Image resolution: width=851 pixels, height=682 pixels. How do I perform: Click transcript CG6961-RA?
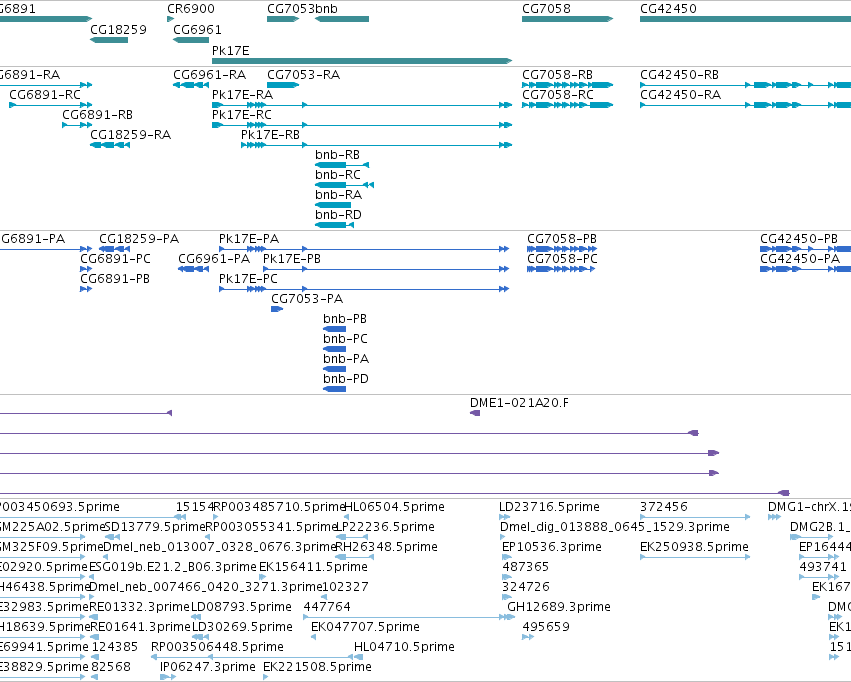(x=191, y=85)
